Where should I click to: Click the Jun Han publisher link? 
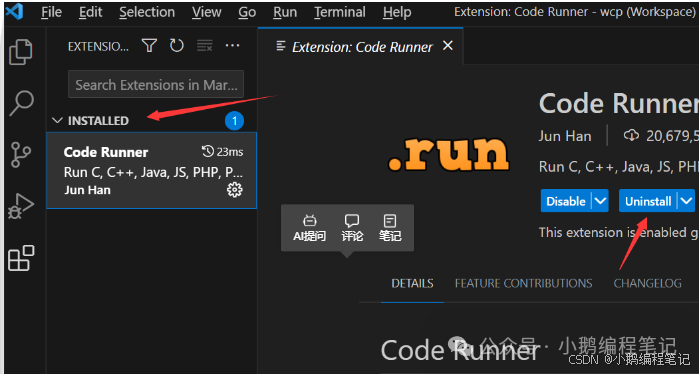[565, 136]
